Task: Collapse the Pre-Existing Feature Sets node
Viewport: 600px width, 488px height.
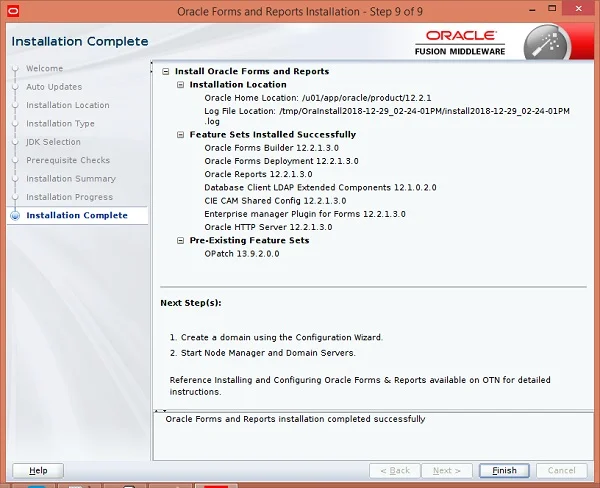Action: tap(180, 240)
